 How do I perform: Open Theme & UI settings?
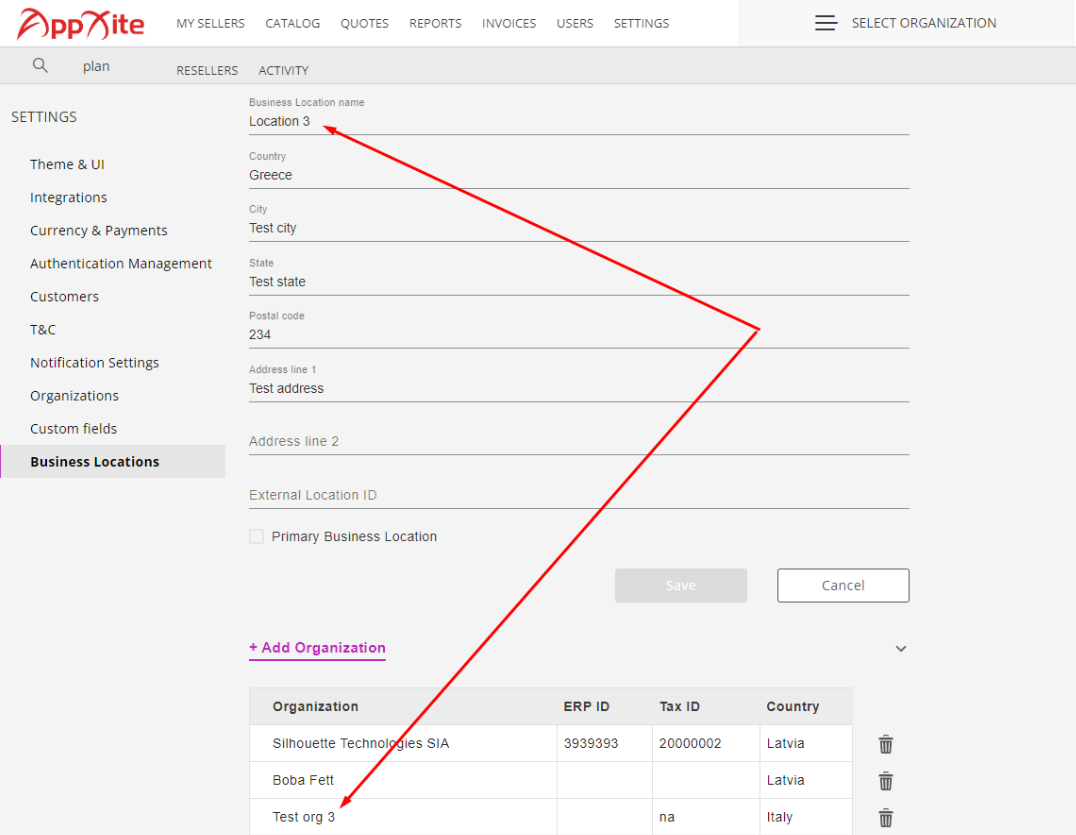point(67,165)
